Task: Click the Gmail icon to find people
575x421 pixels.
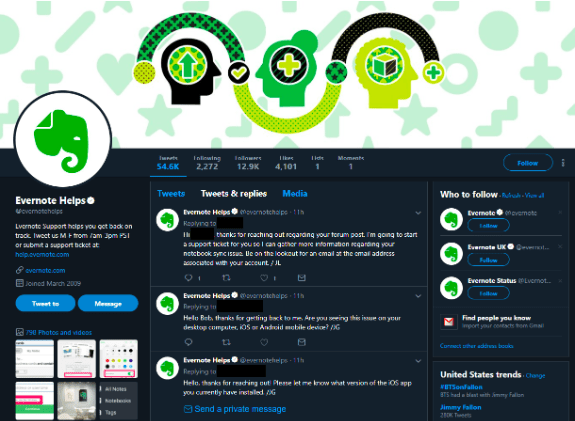Action: [x=449, y=322]
